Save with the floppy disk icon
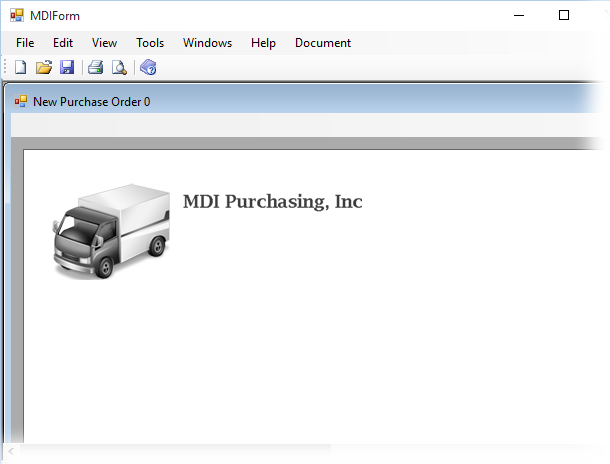610x464 pixels. click(x=67, y=67)
